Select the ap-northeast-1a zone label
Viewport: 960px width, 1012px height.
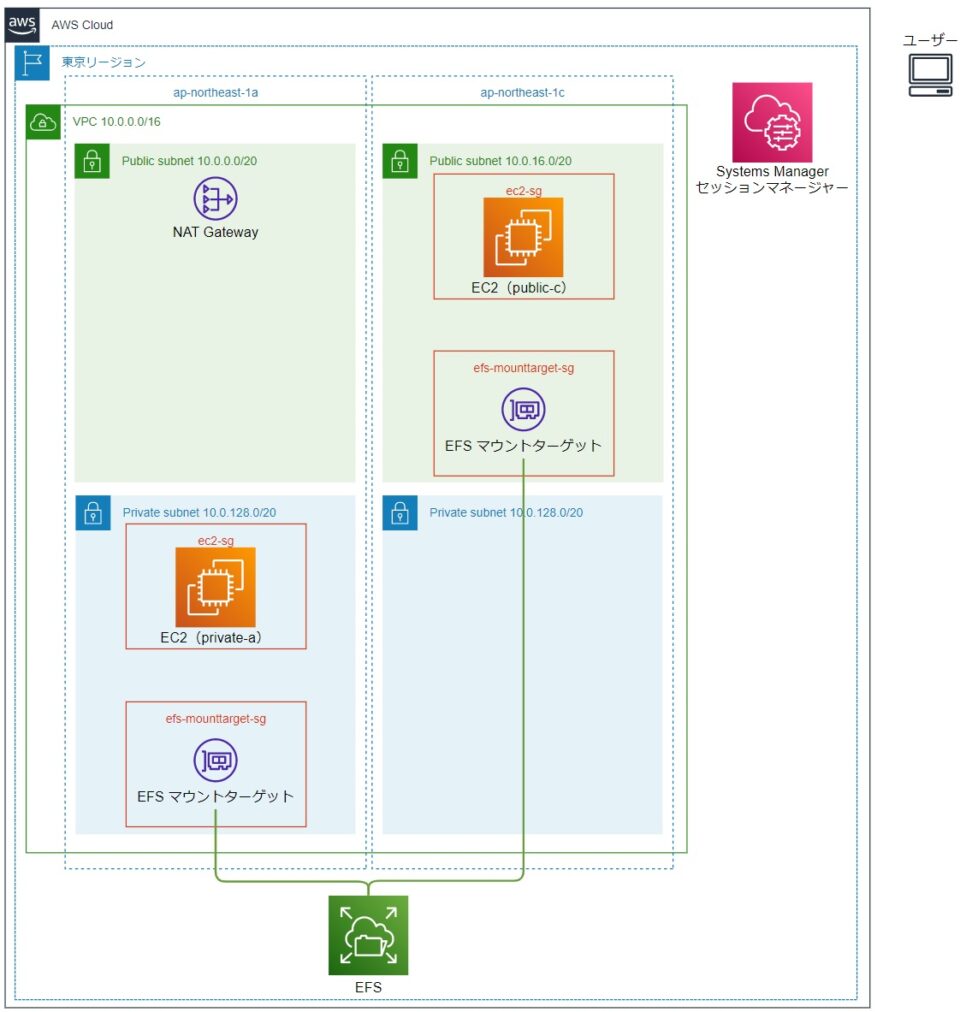tap(215, 91)
